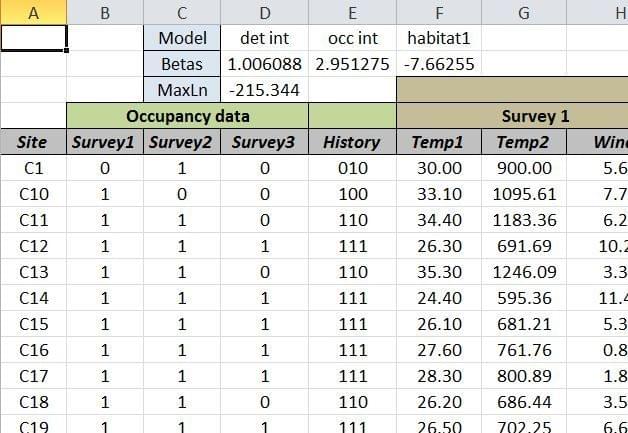Click the cell containing 1095.61
Image resolution: width=628 pixels, height=433 pixels.
[524, 194]
